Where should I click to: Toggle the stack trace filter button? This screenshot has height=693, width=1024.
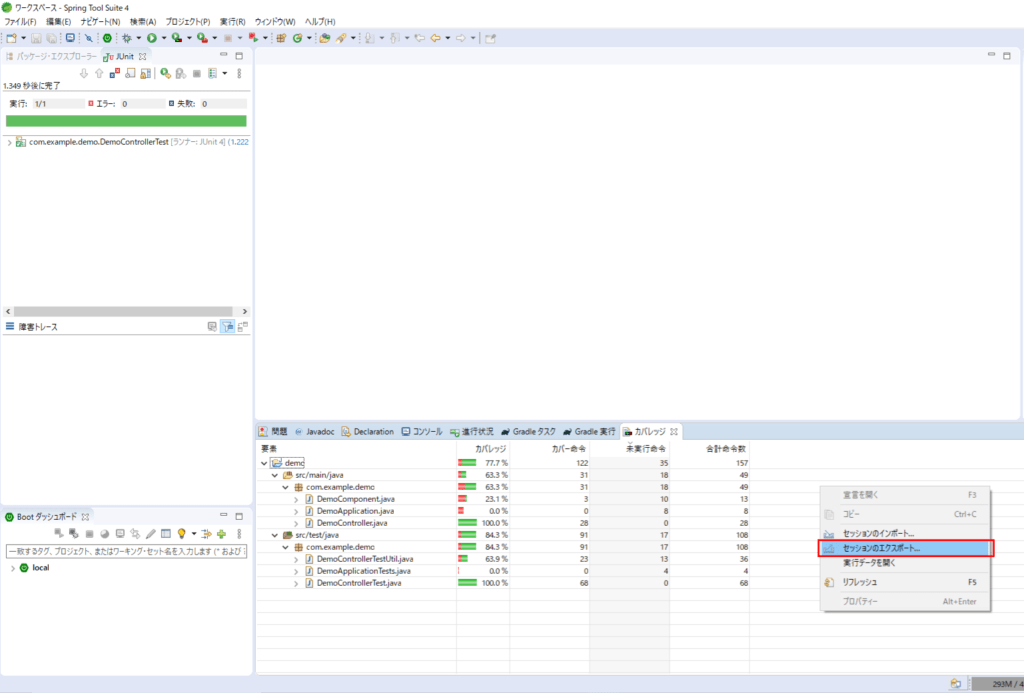pyautogui.click(x=227, y=326)
